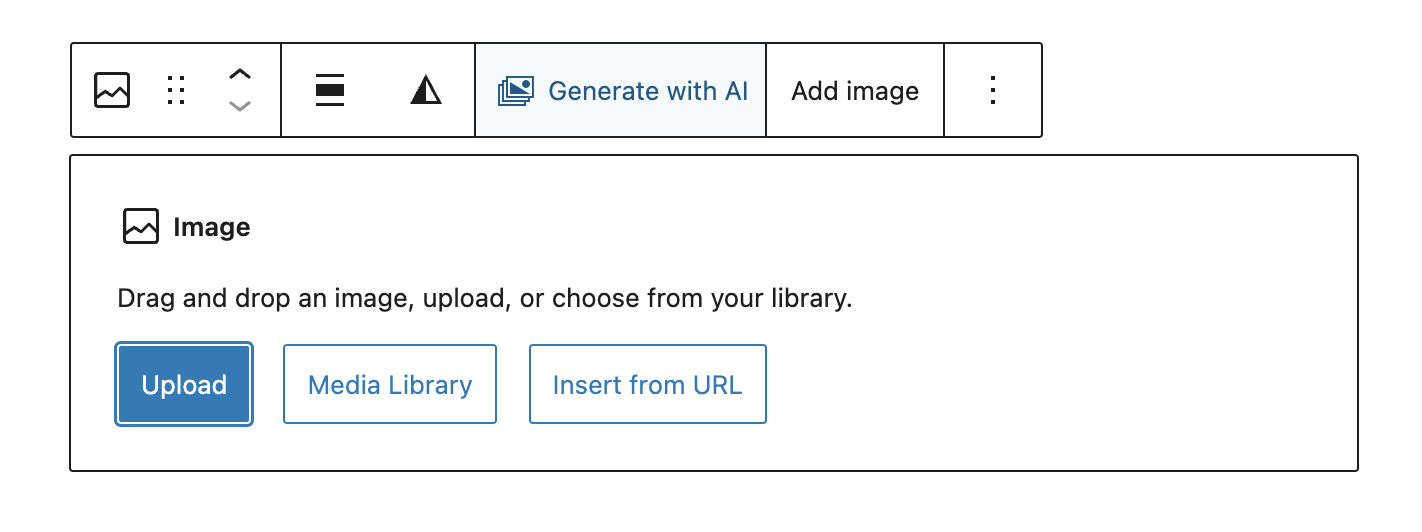Open the Align options
The height and width of the screenshot is (532, 1422).
coord(330,90)
